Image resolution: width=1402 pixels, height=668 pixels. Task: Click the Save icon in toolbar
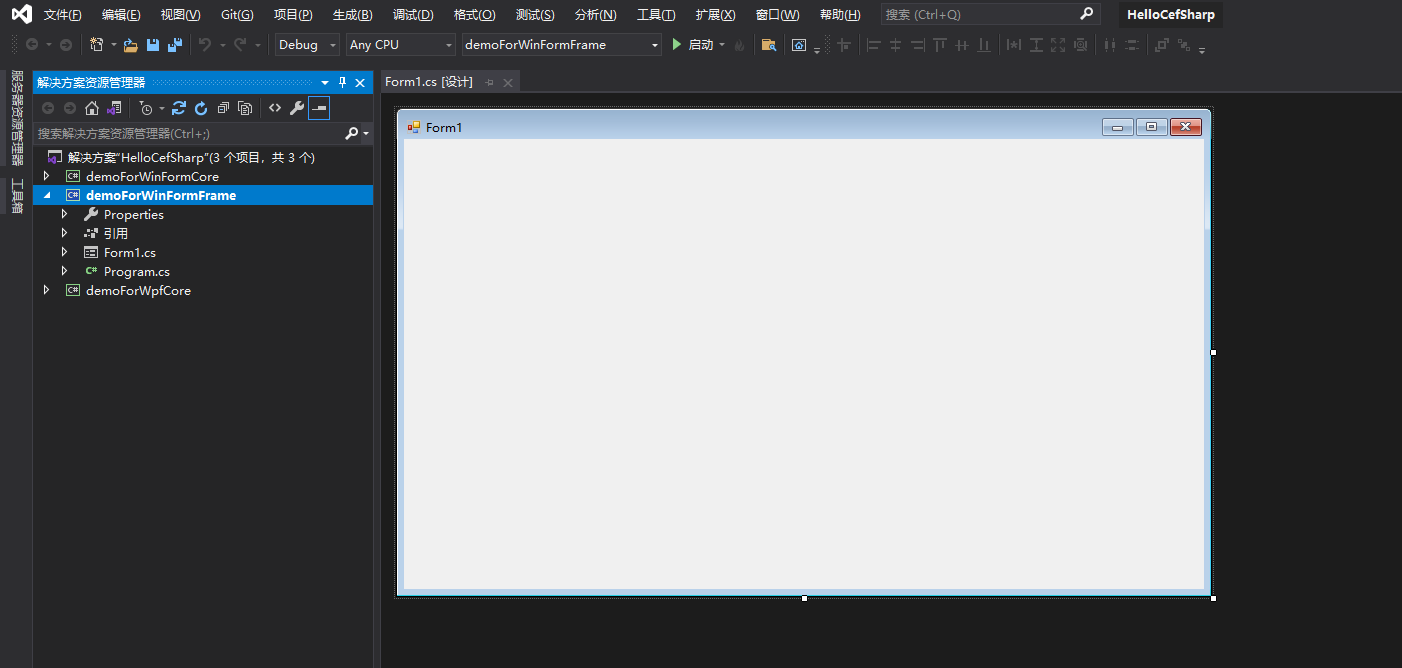153,45
